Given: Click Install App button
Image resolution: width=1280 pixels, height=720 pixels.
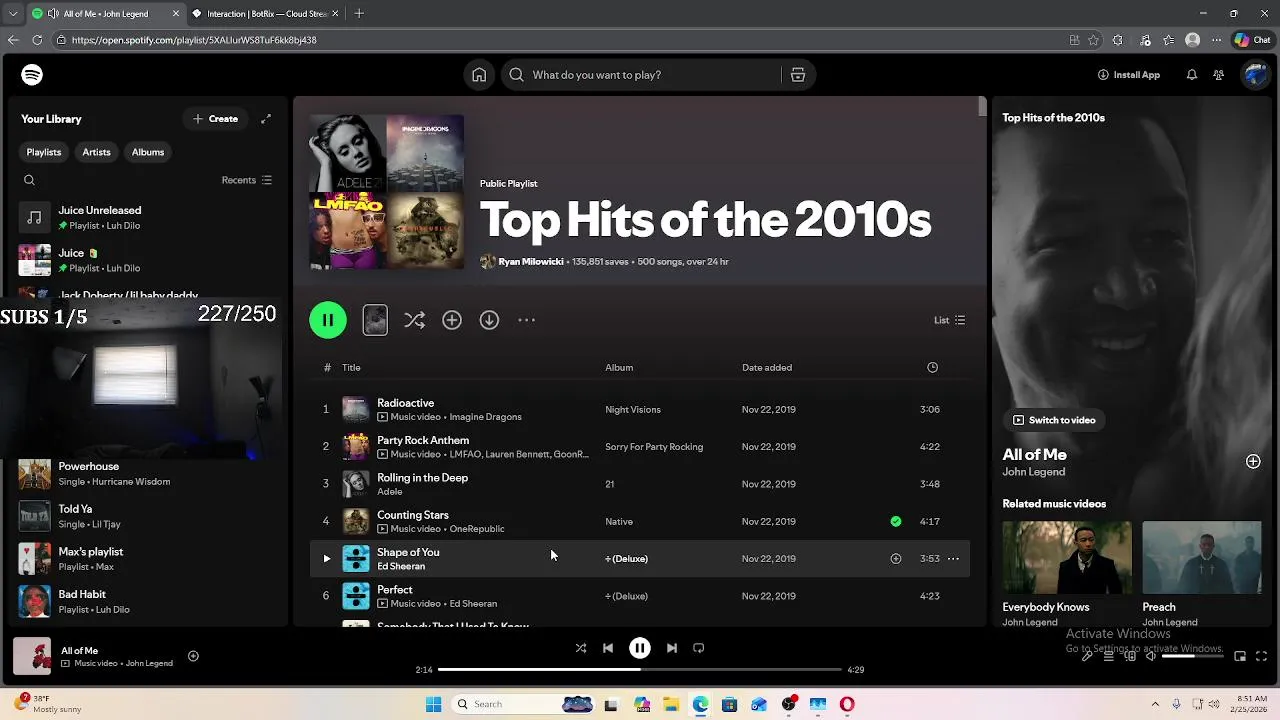Looking at the screenshot, I should [x=1129, y=75].
